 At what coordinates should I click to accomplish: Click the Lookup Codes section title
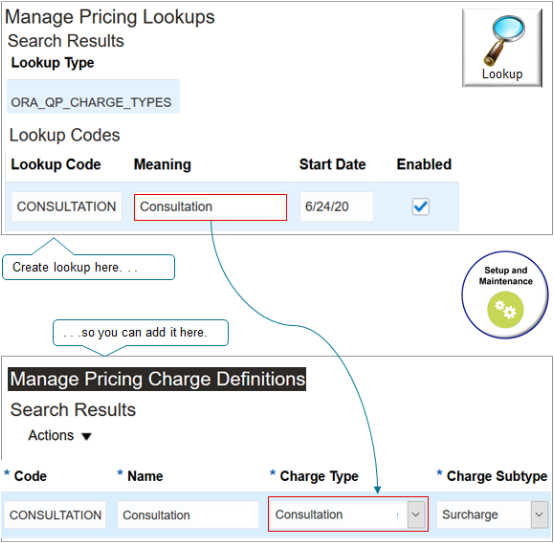(65, 135)
